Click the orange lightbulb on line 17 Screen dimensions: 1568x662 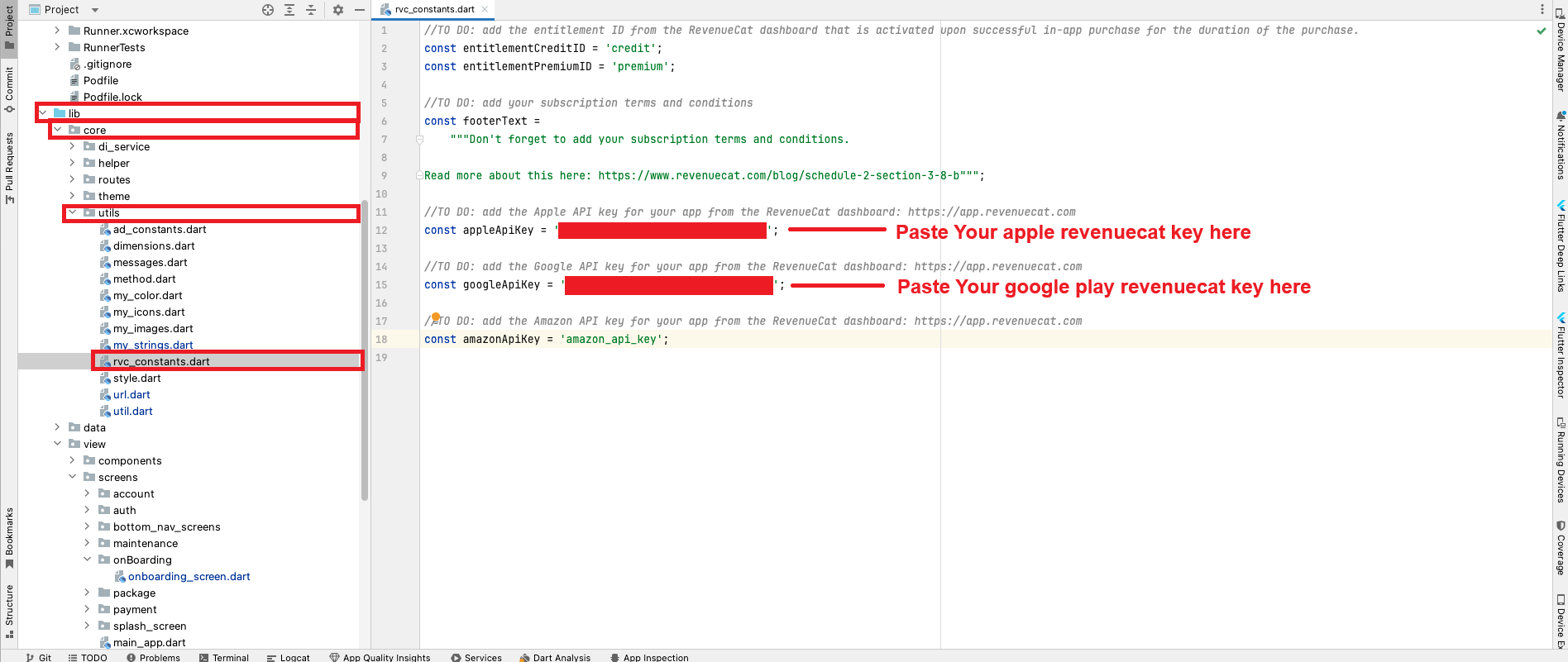(436, 317)
